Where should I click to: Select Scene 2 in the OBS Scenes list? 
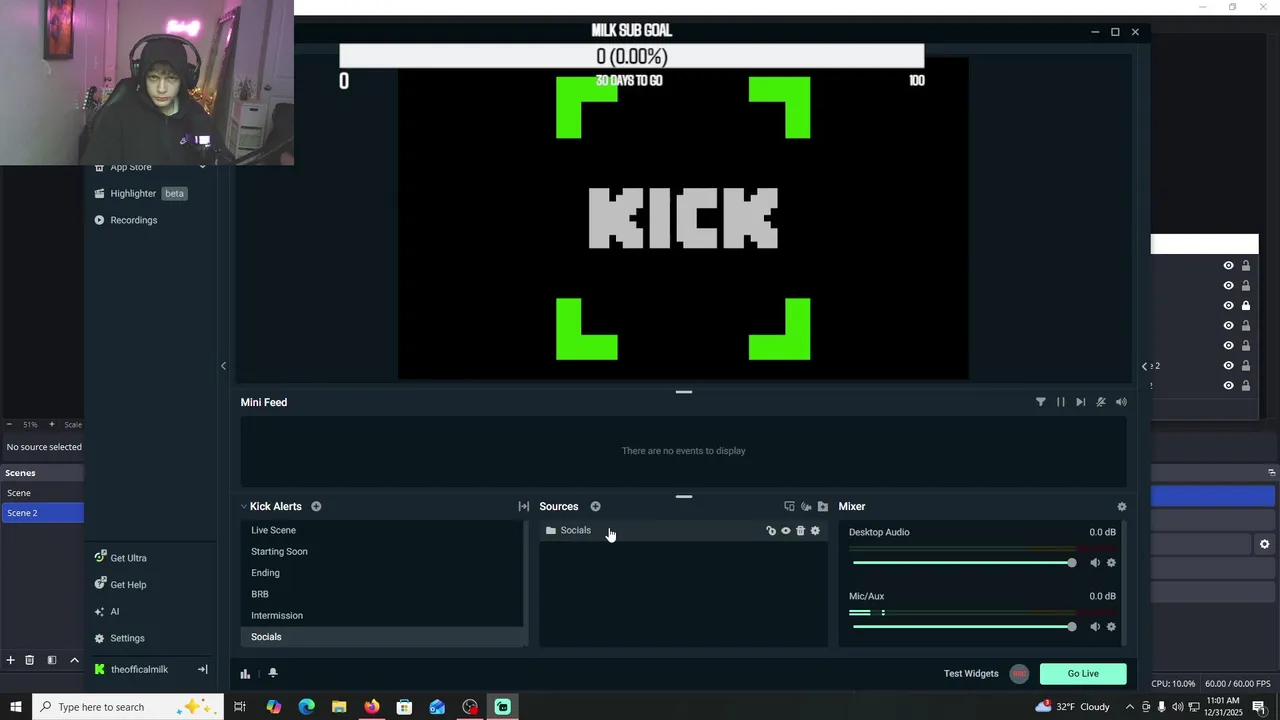42,513
